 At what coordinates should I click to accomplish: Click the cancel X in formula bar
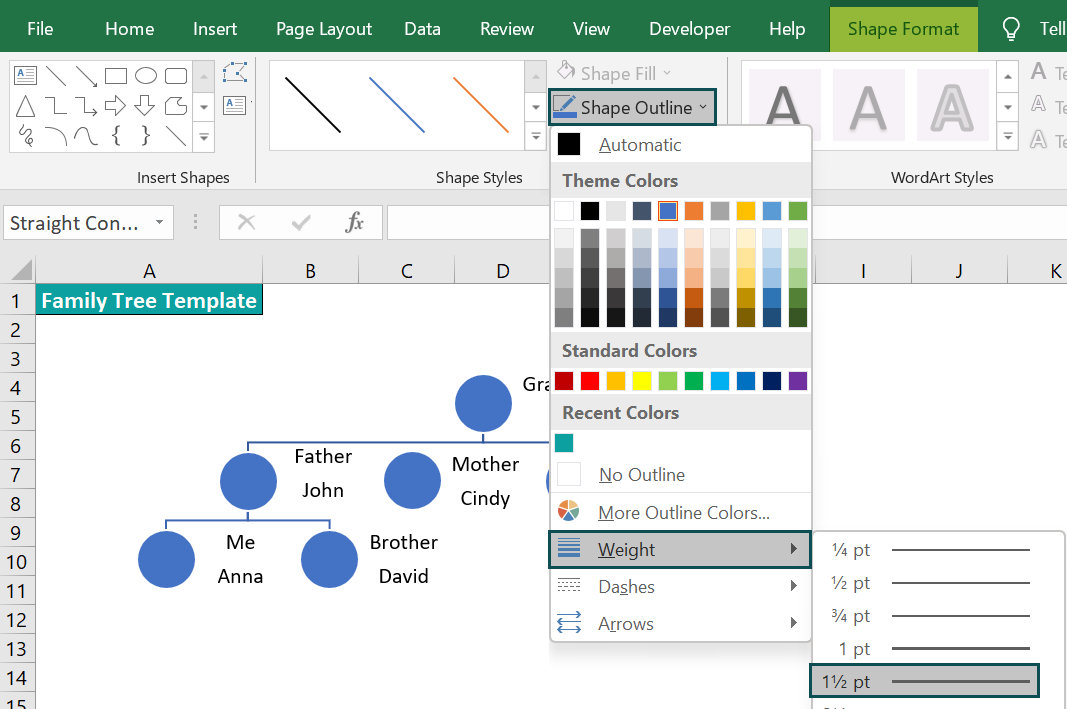coord(246,222)
